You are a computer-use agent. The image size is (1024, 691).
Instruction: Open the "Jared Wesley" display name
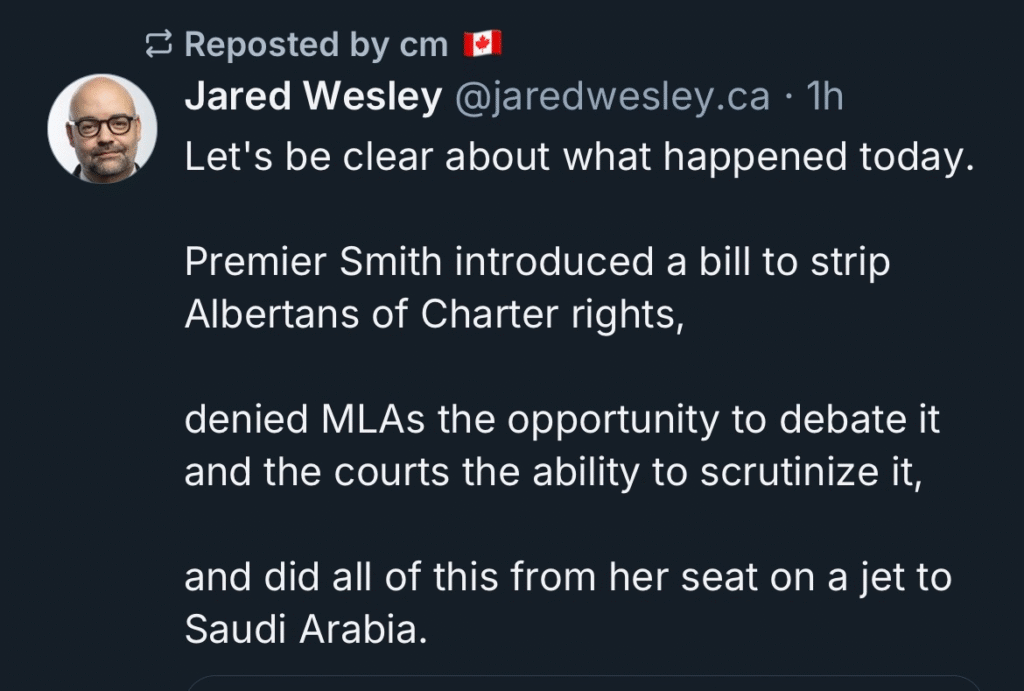click(313, 97)
